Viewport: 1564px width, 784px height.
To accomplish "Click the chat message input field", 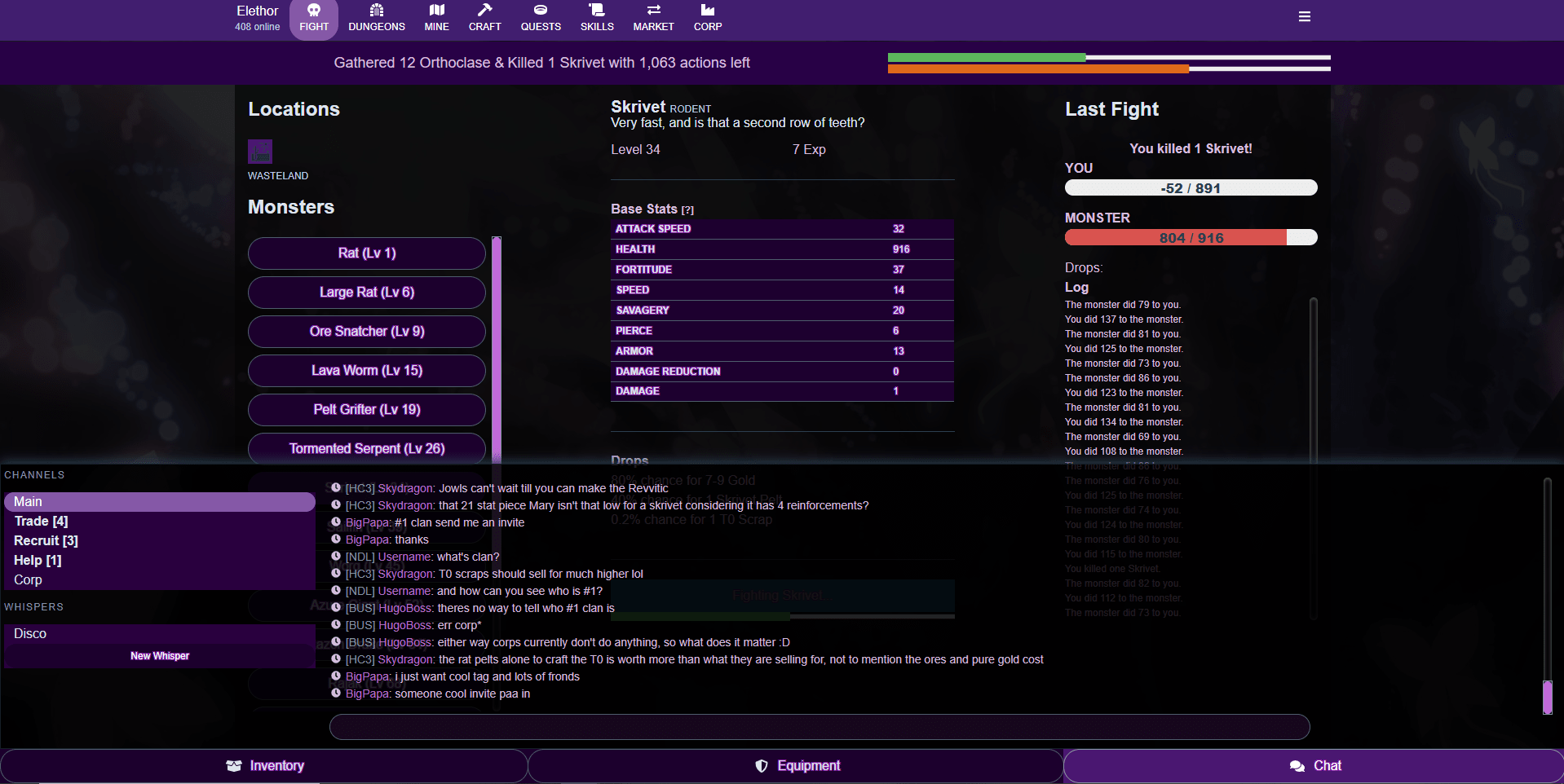I will 819,727.
